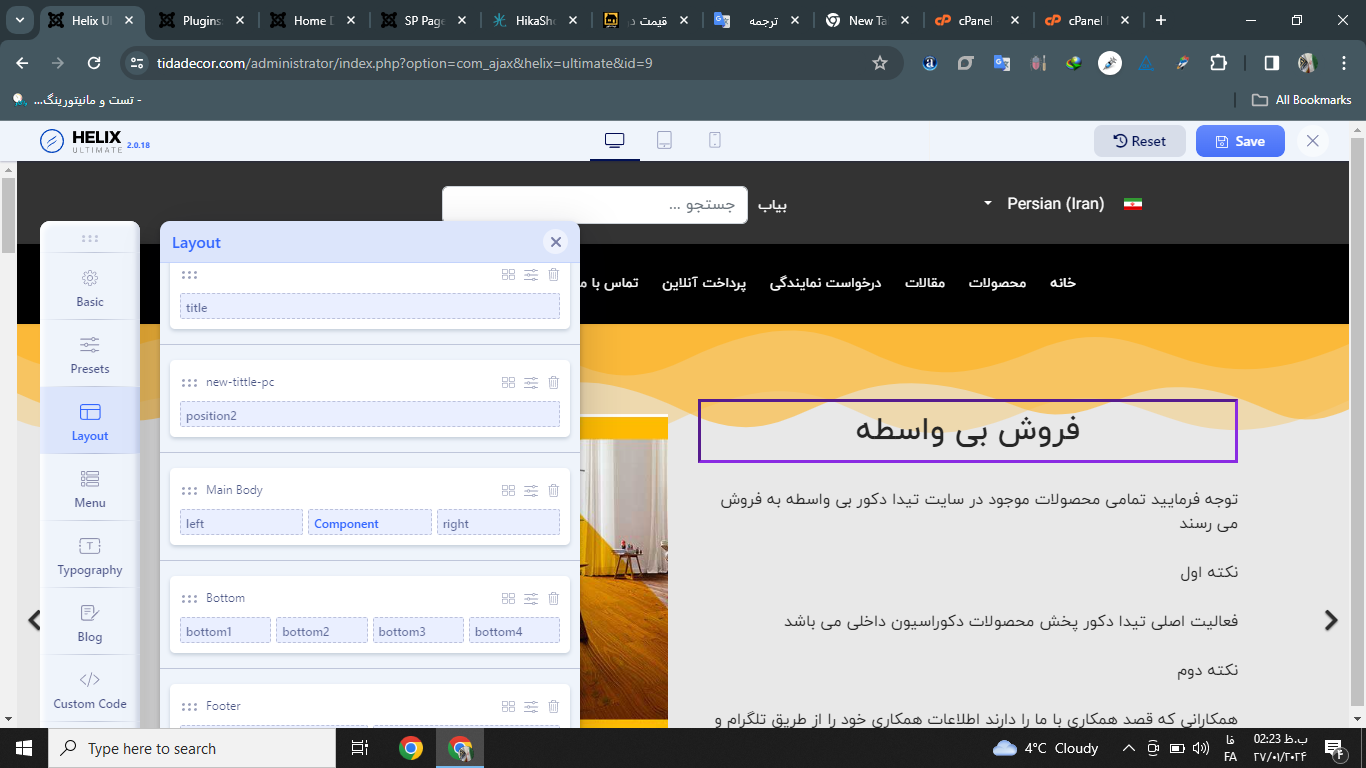Image resolution: width=1366 pixels, height=768 pixels.
Task: Open Presets in Helix sidebar
Action: [x=90, y=355]
